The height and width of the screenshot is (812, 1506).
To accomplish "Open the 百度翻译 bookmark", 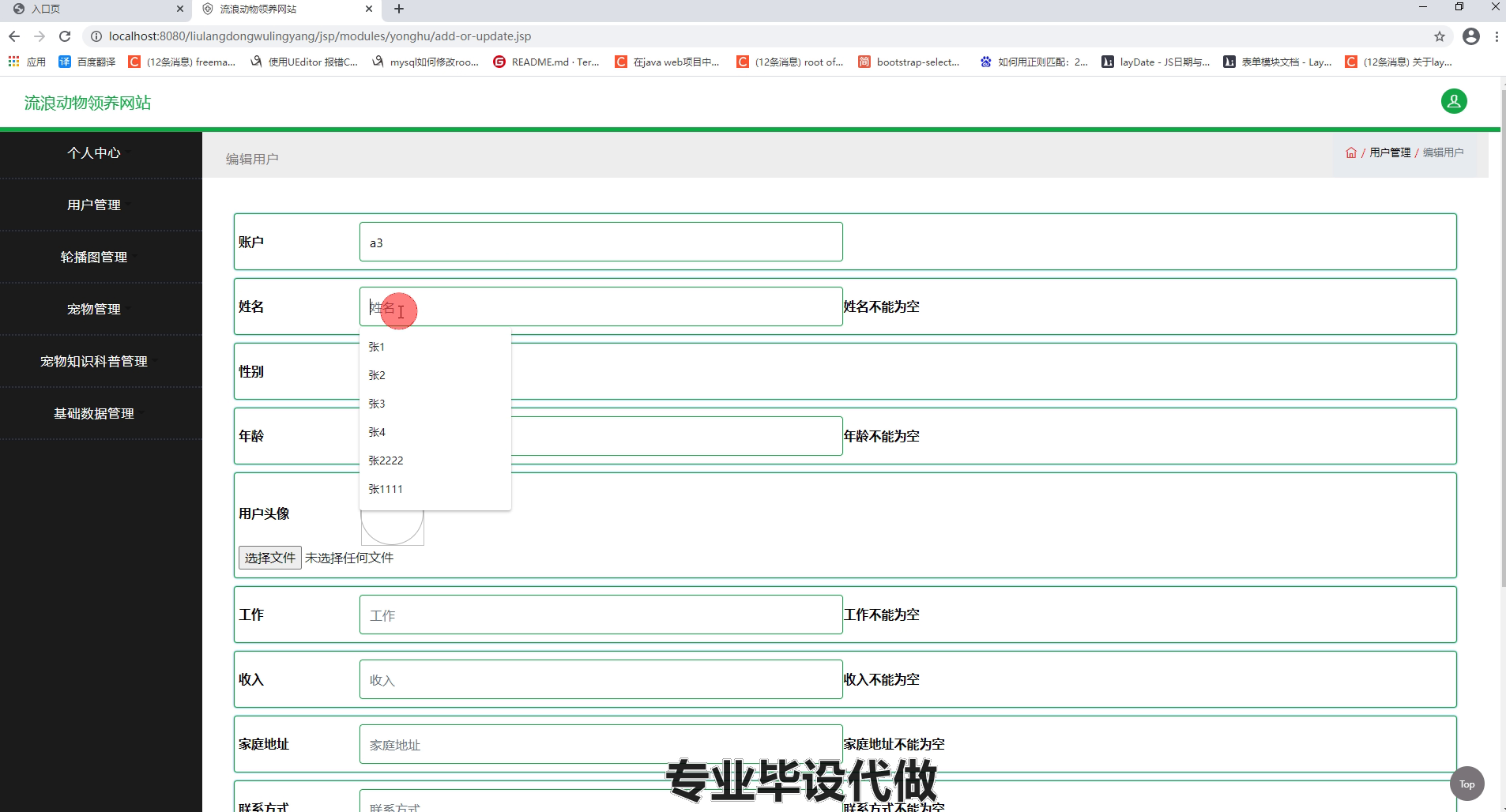I will click(x=87, y=62).
